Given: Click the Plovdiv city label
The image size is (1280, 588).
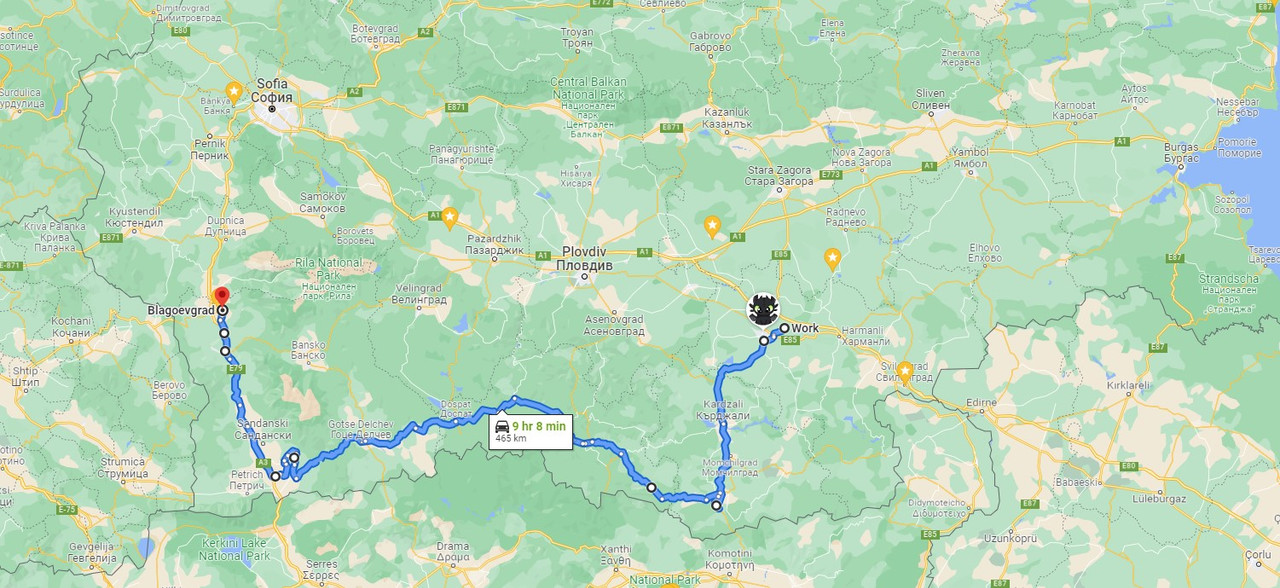Looking at the screenshot, I should [584, 258].
